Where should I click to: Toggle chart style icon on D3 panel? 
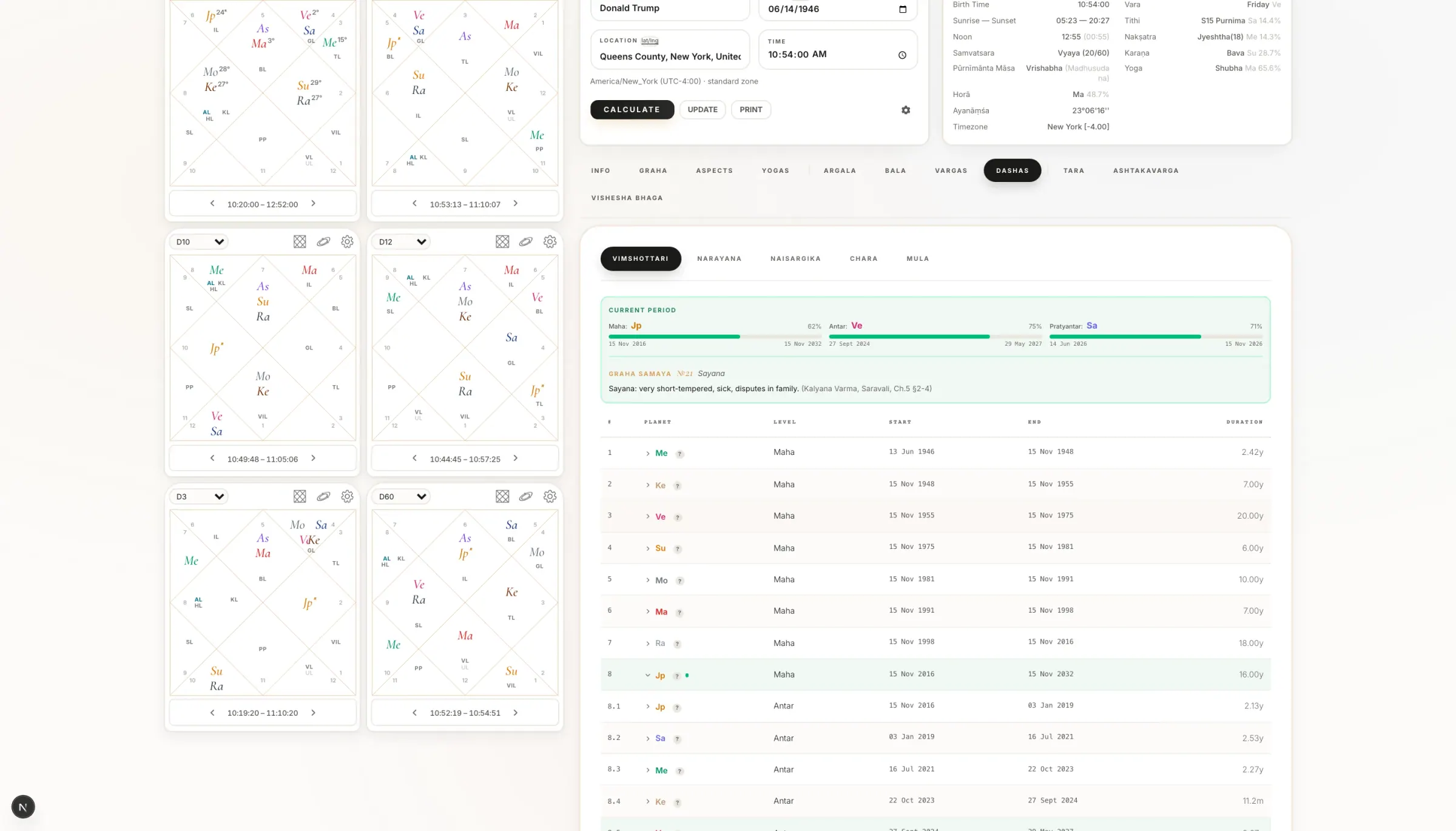pos(300,496)
